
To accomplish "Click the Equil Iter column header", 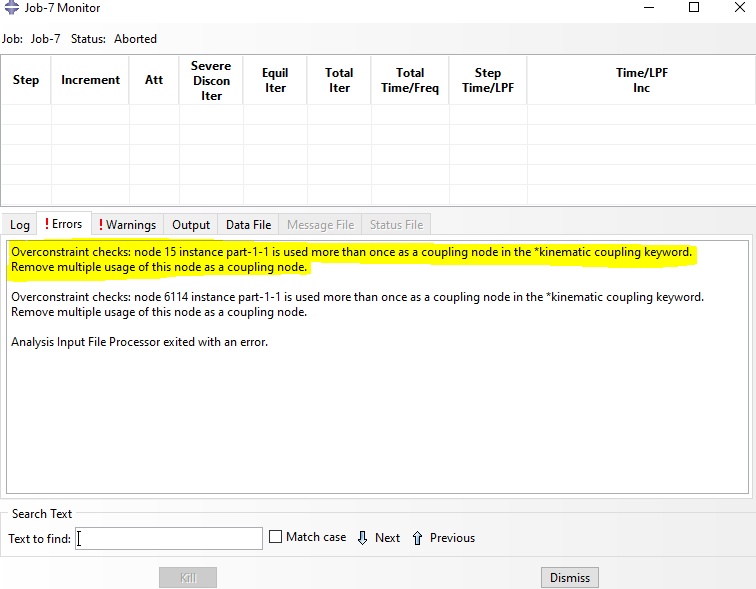I will point(275,80).
